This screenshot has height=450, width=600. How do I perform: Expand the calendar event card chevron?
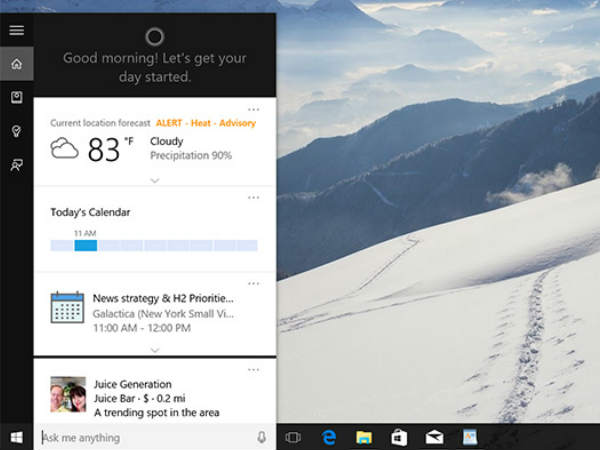(x=154, y=350)
